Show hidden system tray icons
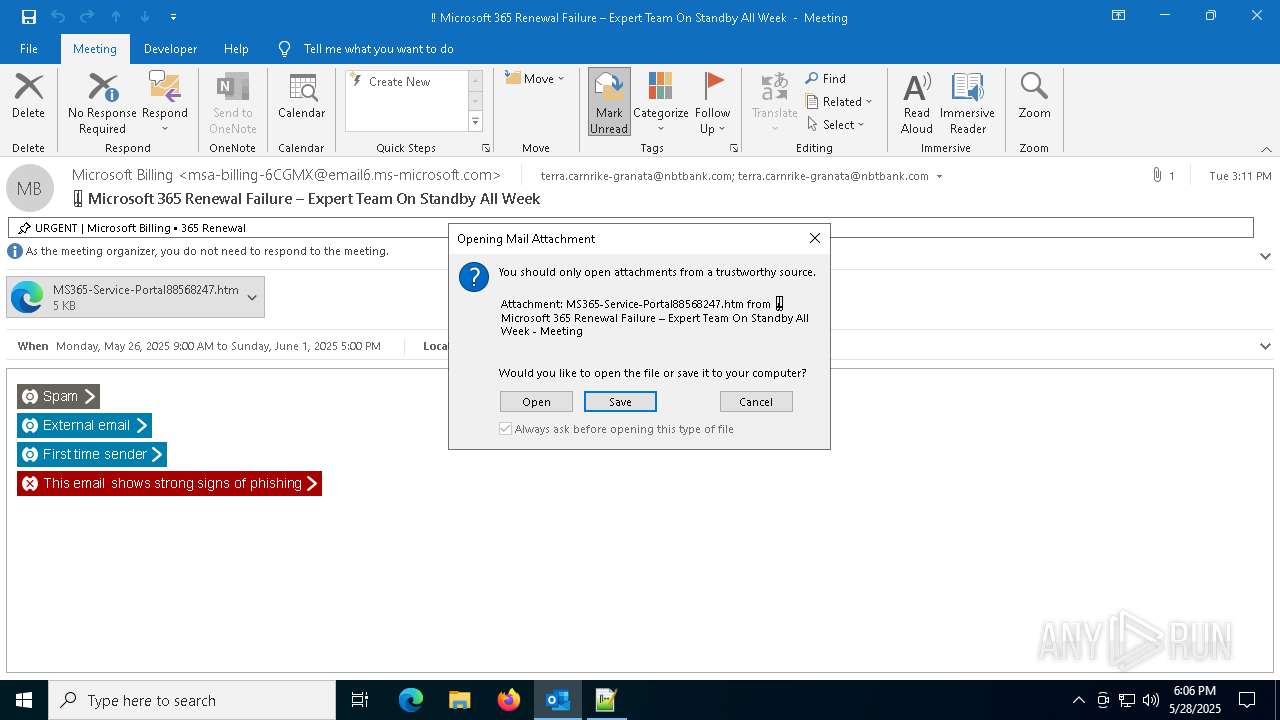The height and width of the screenshot is (720, 1280). pos(1078,700)
